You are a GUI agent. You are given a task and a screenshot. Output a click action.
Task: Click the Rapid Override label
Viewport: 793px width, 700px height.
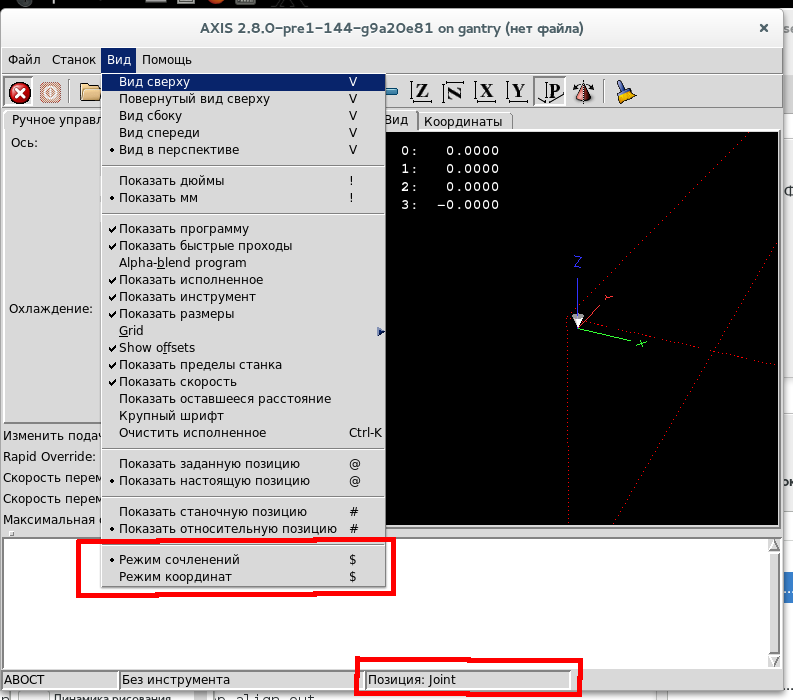coord(50,457)
